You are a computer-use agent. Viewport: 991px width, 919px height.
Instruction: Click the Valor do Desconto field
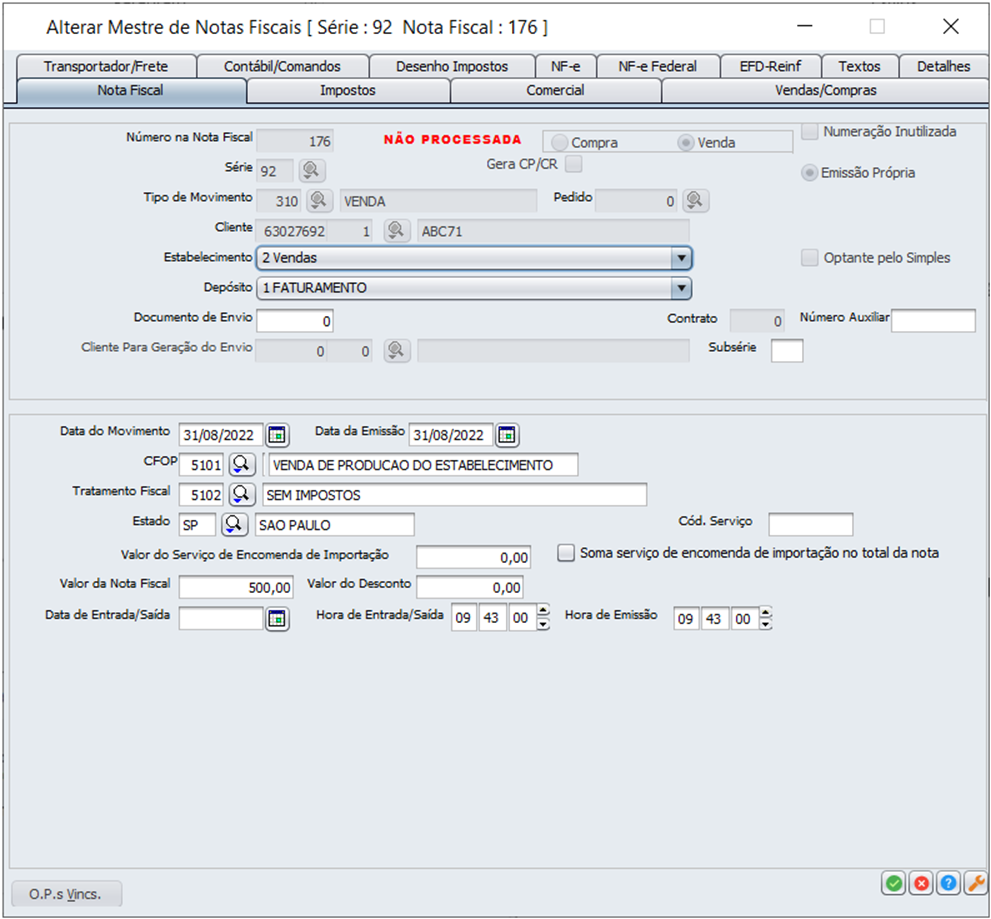(470, 587)
